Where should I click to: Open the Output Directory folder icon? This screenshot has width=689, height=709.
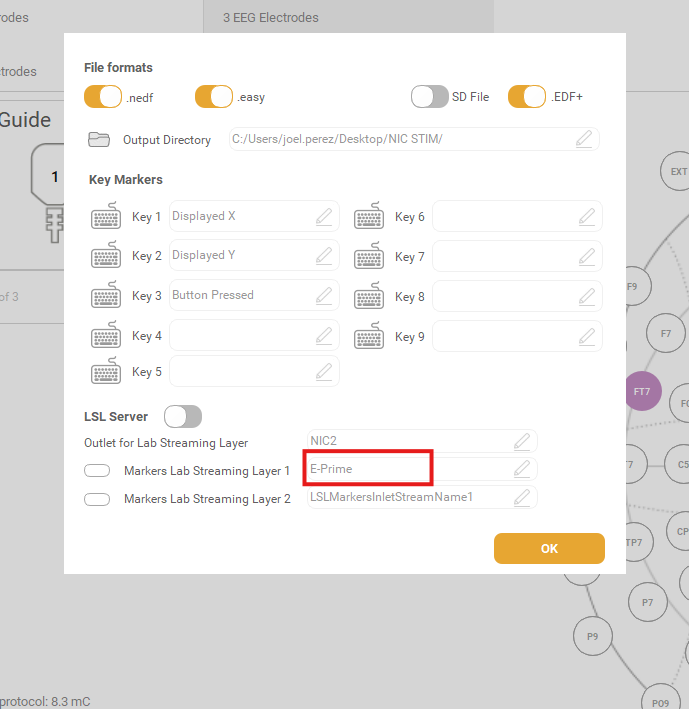click(99, 140)
